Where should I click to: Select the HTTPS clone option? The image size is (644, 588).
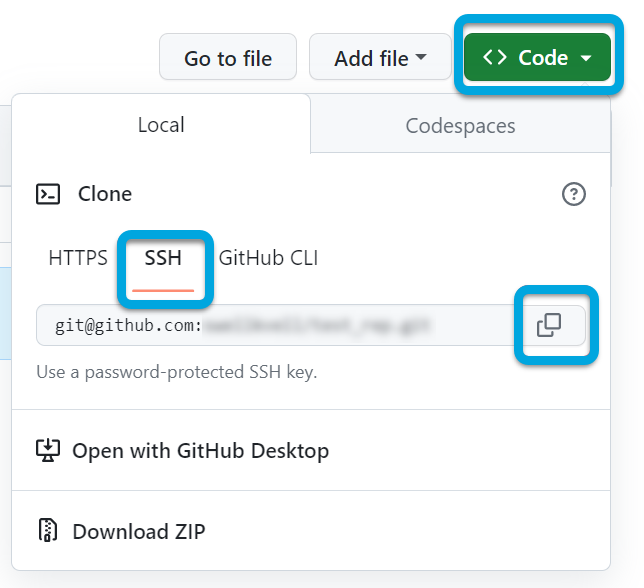coord(78,258)
